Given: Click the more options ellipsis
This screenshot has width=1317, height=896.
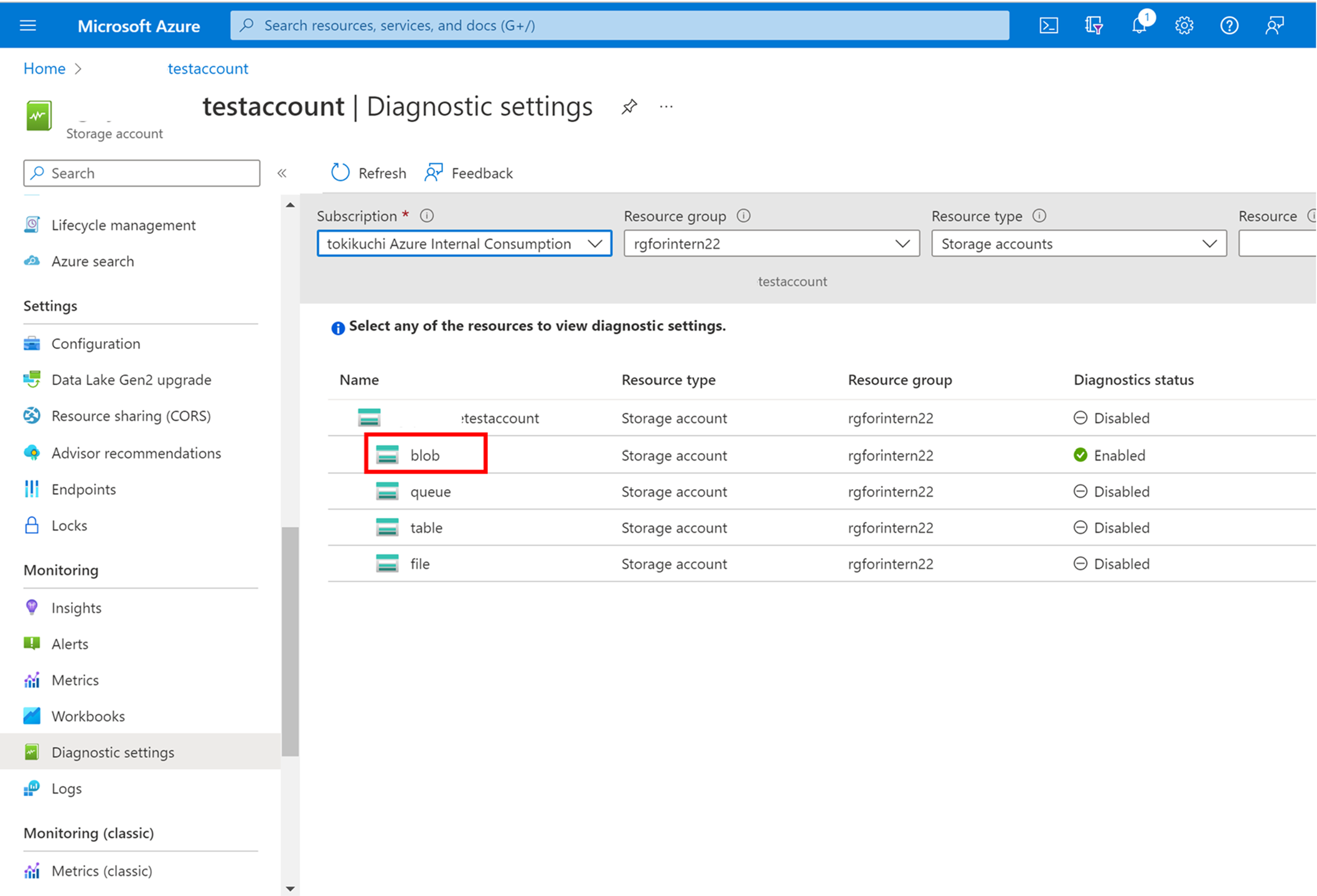Looking at the screenshot, I should coord(666,107).
